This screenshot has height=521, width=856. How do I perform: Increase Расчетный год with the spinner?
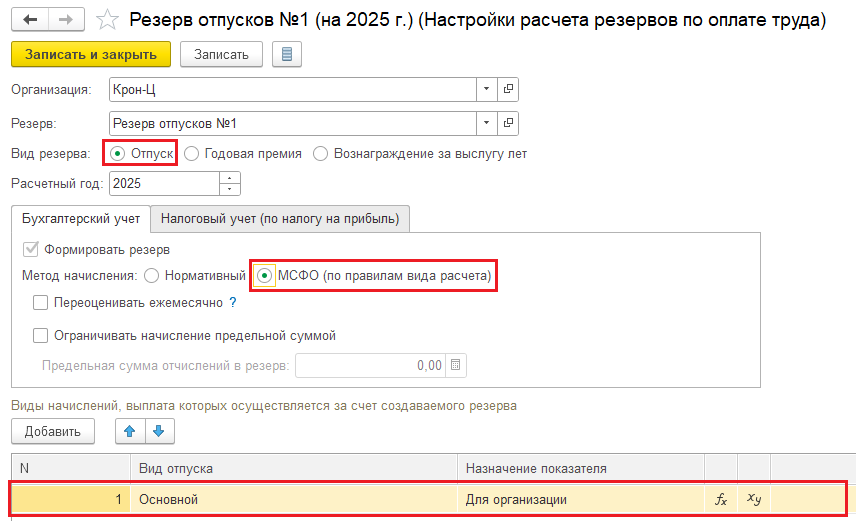pos(230,178)
